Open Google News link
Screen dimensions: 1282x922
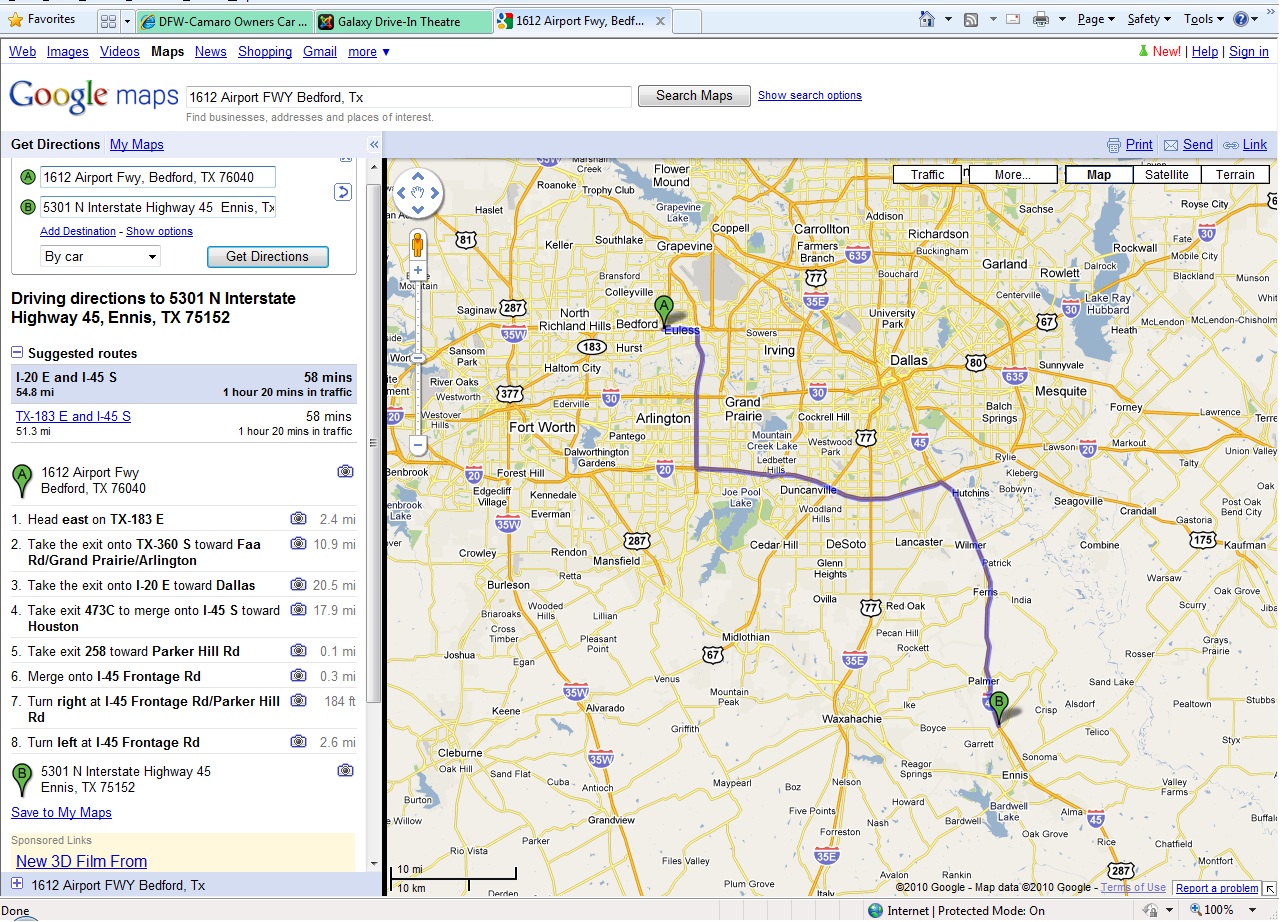pyautogui.click(x=211, y=51)
